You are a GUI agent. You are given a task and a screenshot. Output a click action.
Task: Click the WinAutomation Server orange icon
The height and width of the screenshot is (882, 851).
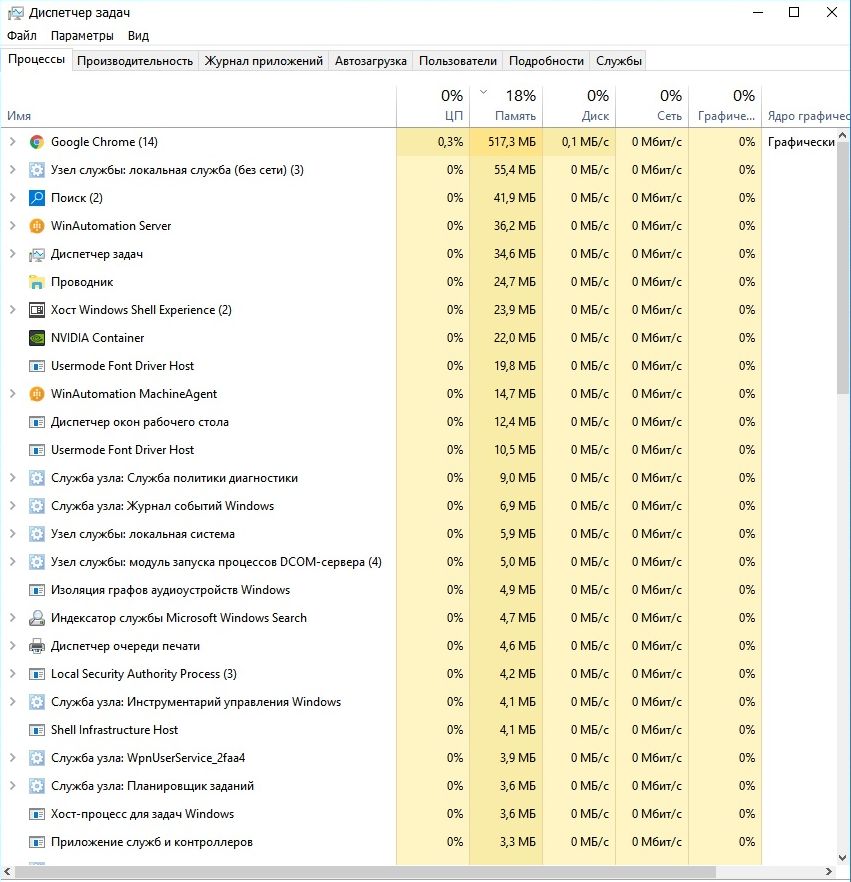click(37, 226)
